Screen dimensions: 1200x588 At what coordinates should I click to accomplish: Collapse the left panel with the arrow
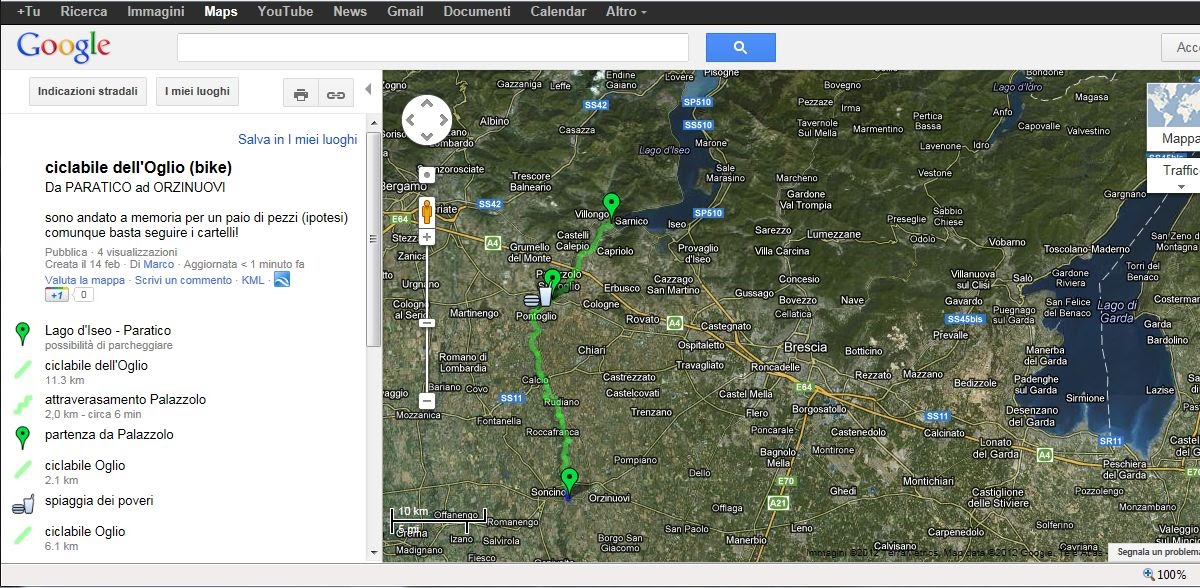pyautogui.click(x=368, y=89)
